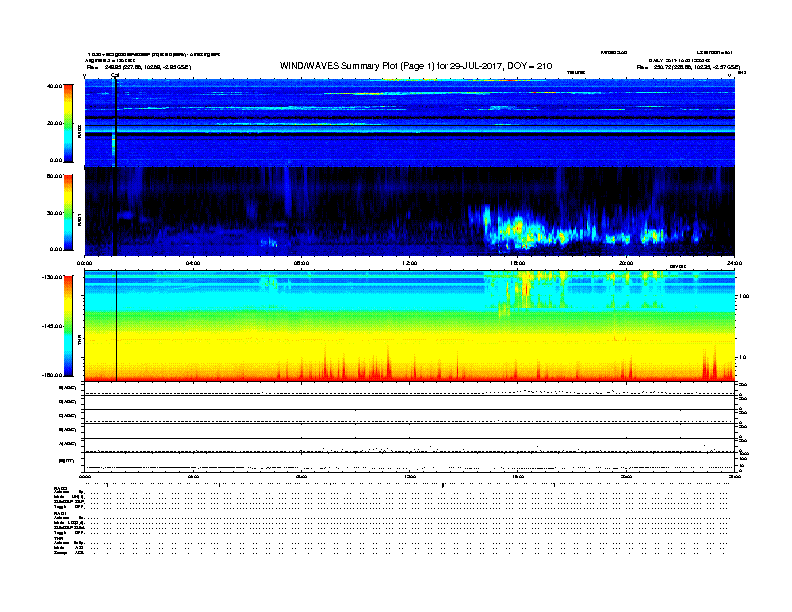This screenshot has width=792, height=612.
Task: Click the TNR vertical axis label
Action: pyautogui.click(x=79, y=341)
